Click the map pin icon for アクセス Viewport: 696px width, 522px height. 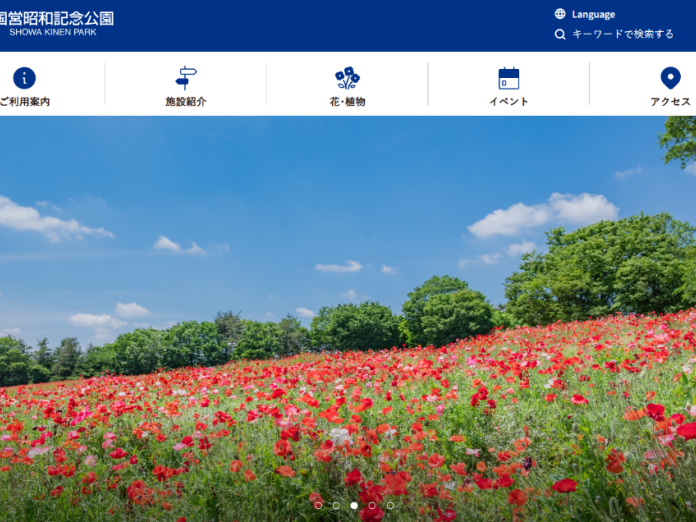pyautogui.click(x=670, y=78)
